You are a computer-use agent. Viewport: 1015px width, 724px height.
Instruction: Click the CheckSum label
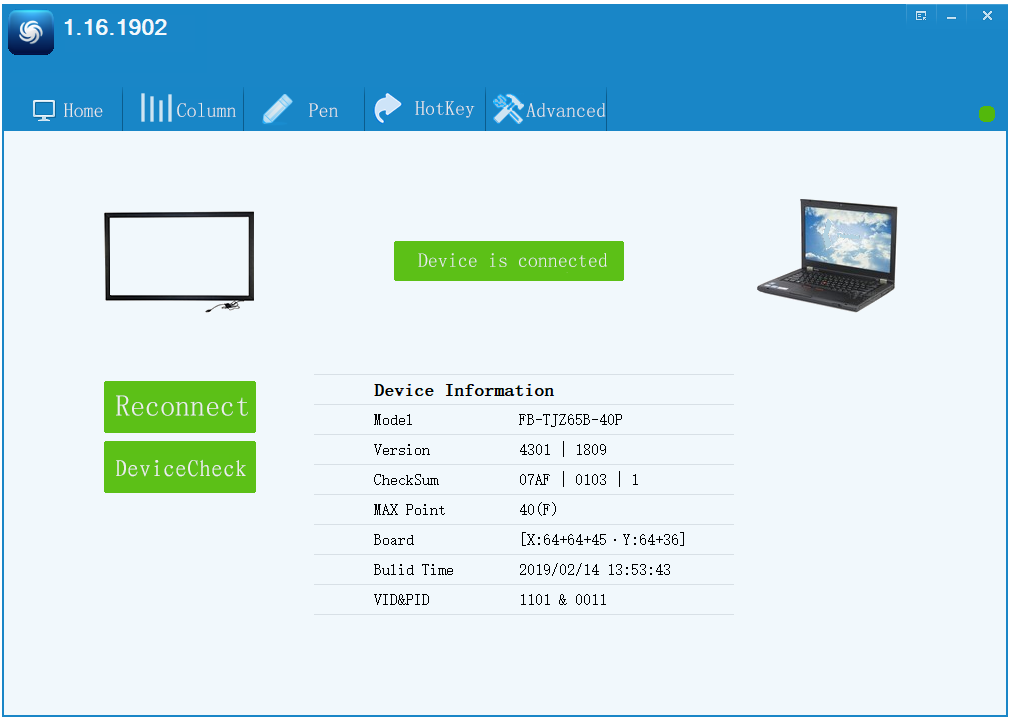406,480
